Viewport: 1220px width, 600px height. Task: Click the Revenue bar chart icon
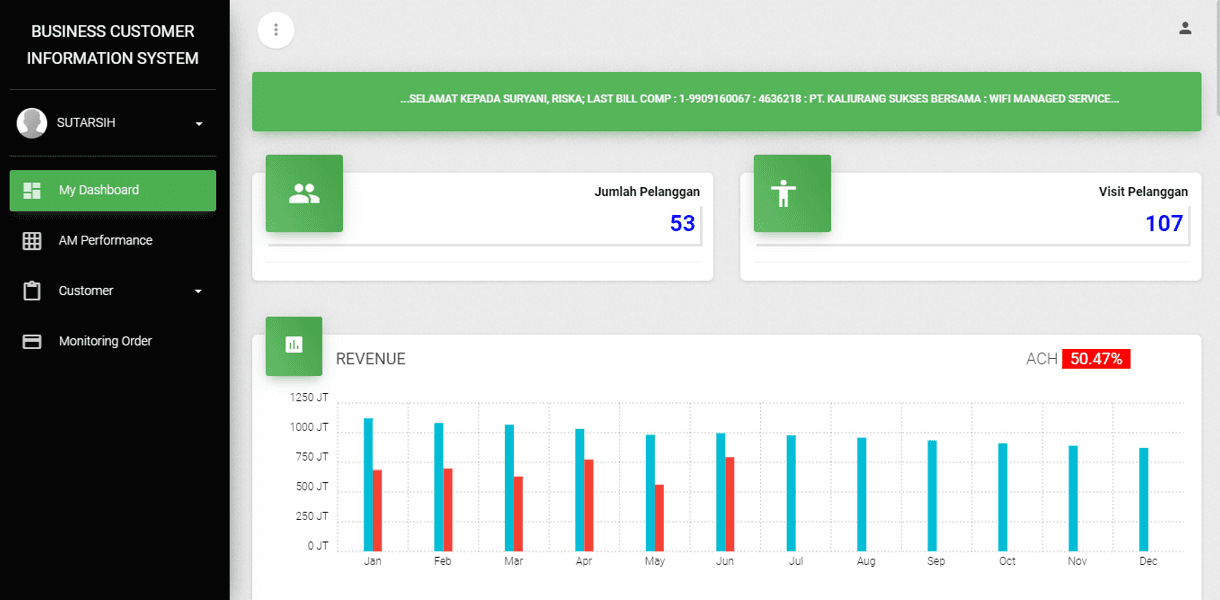294,346
